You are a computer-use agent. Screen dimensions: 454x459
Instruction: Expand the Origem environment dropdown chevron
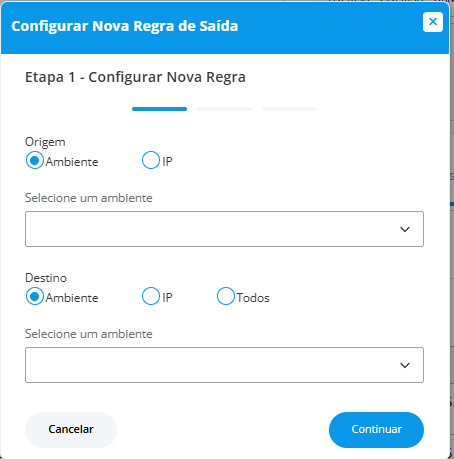[x=405, y=229]
